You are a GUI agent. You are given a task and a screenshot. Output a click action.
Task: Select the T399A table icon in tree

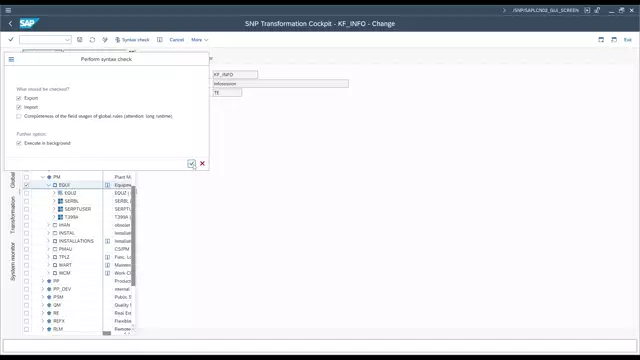pyautogui.click(x=60, y=217)
